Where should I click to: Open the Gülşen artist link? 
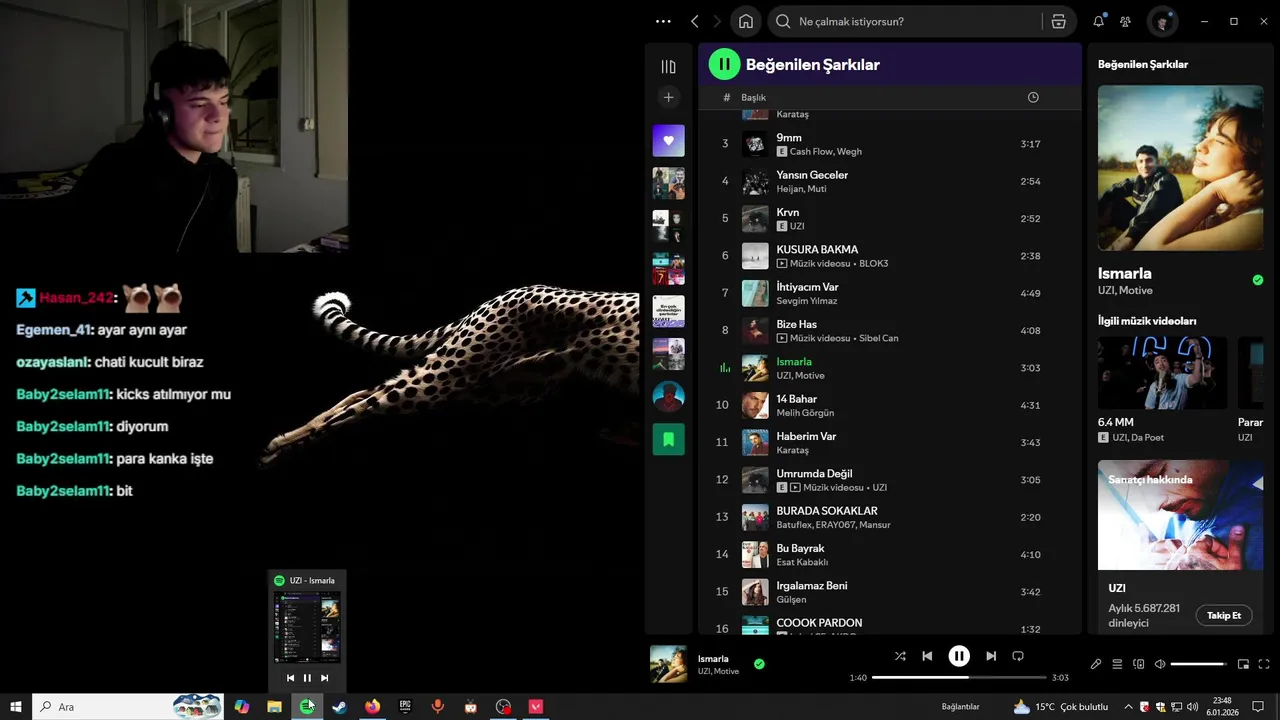[791, 600]
